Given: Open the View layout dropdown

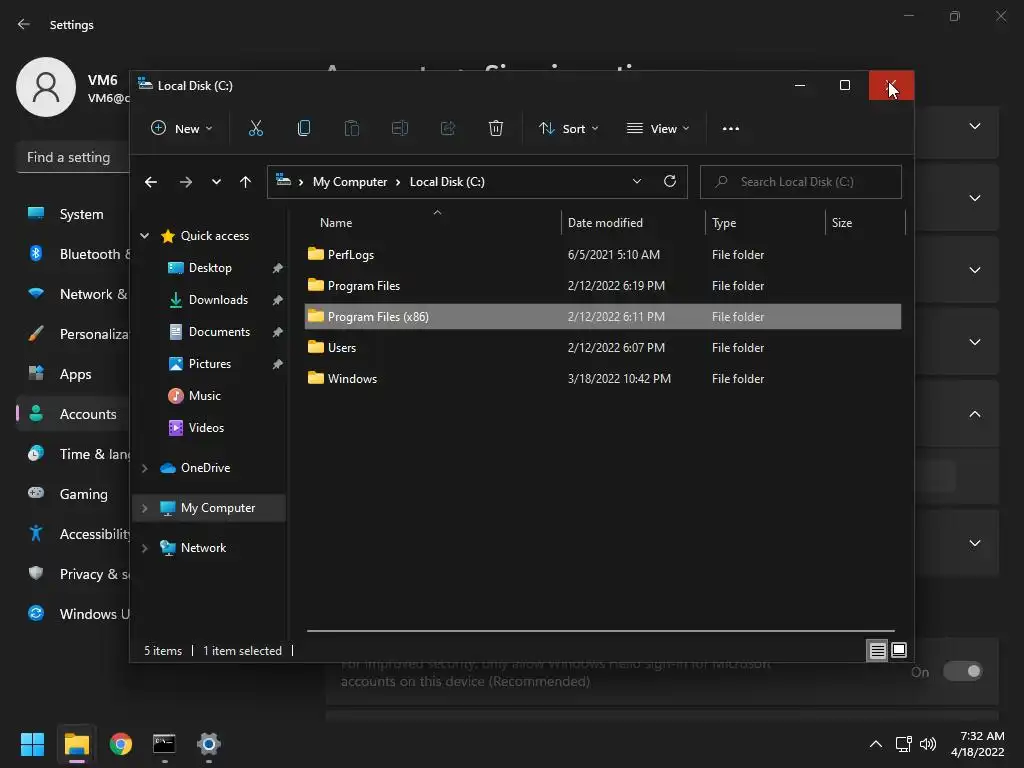Looking at the screenshot, I should click(x=658, y=129).
